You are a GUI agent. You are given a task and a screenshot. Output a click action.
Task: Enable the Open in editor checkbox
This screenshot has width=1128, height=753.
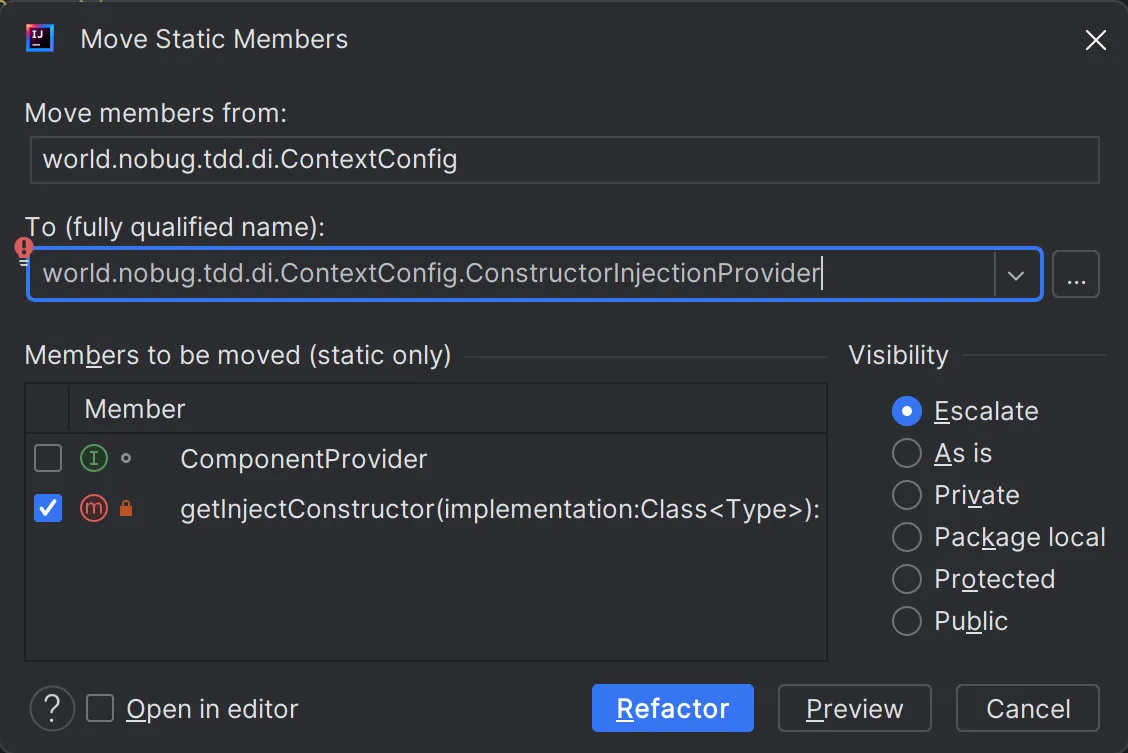[100, 709]
